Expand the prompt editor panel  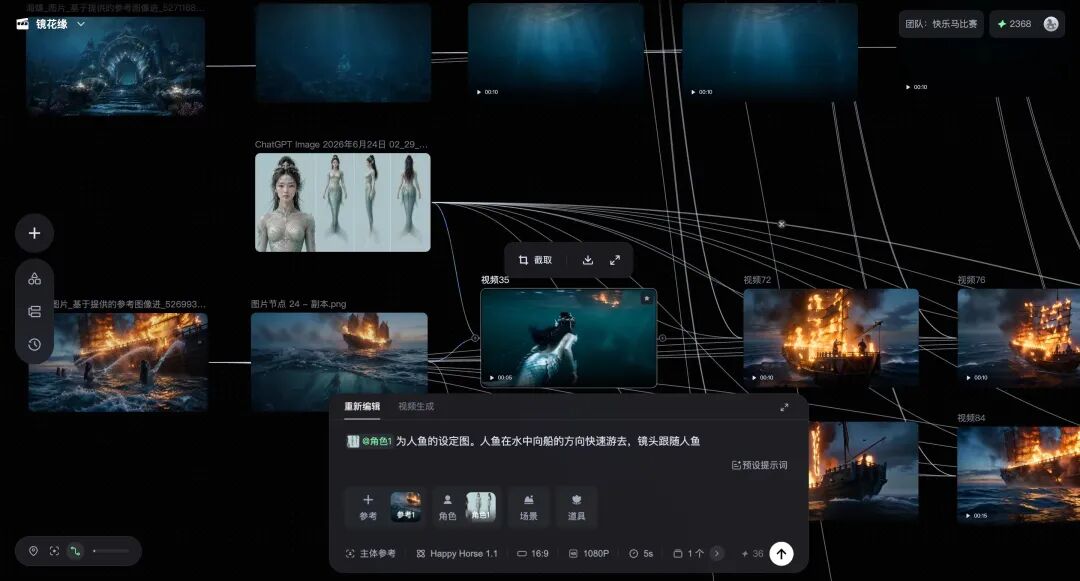tap(784, 408)
